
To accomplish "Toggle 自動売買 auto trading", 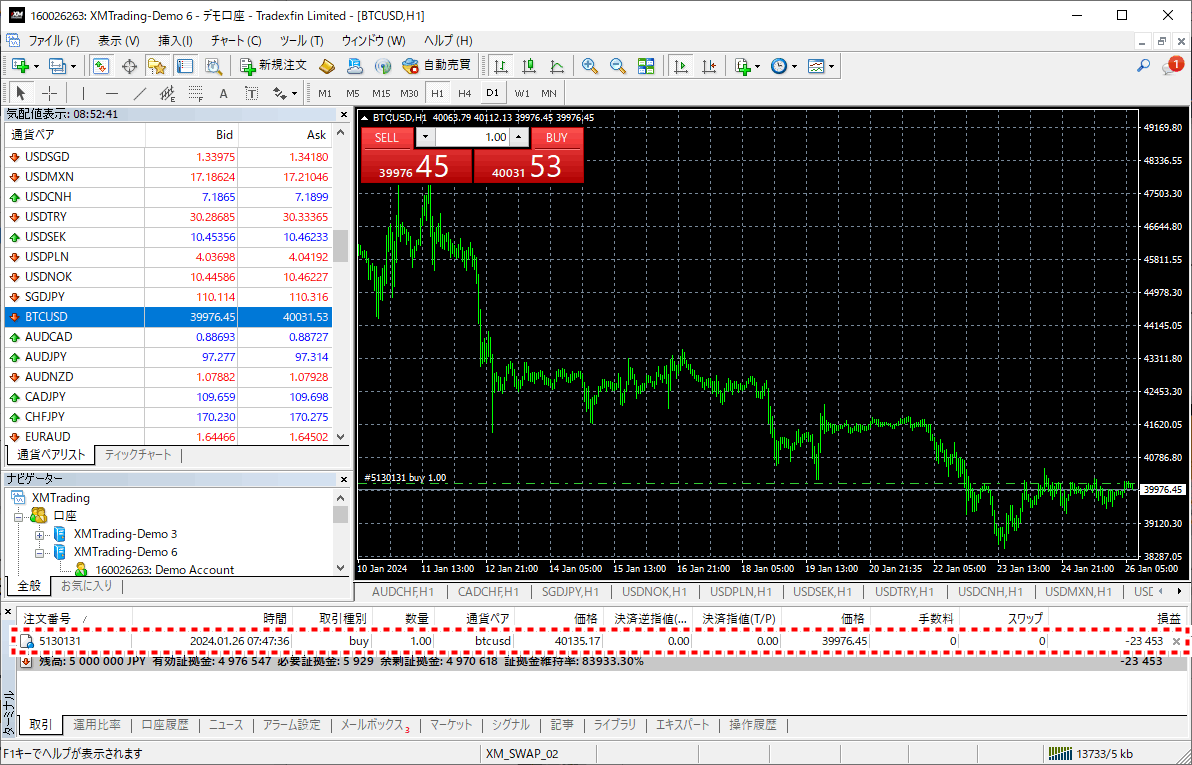I will [436, 66].
